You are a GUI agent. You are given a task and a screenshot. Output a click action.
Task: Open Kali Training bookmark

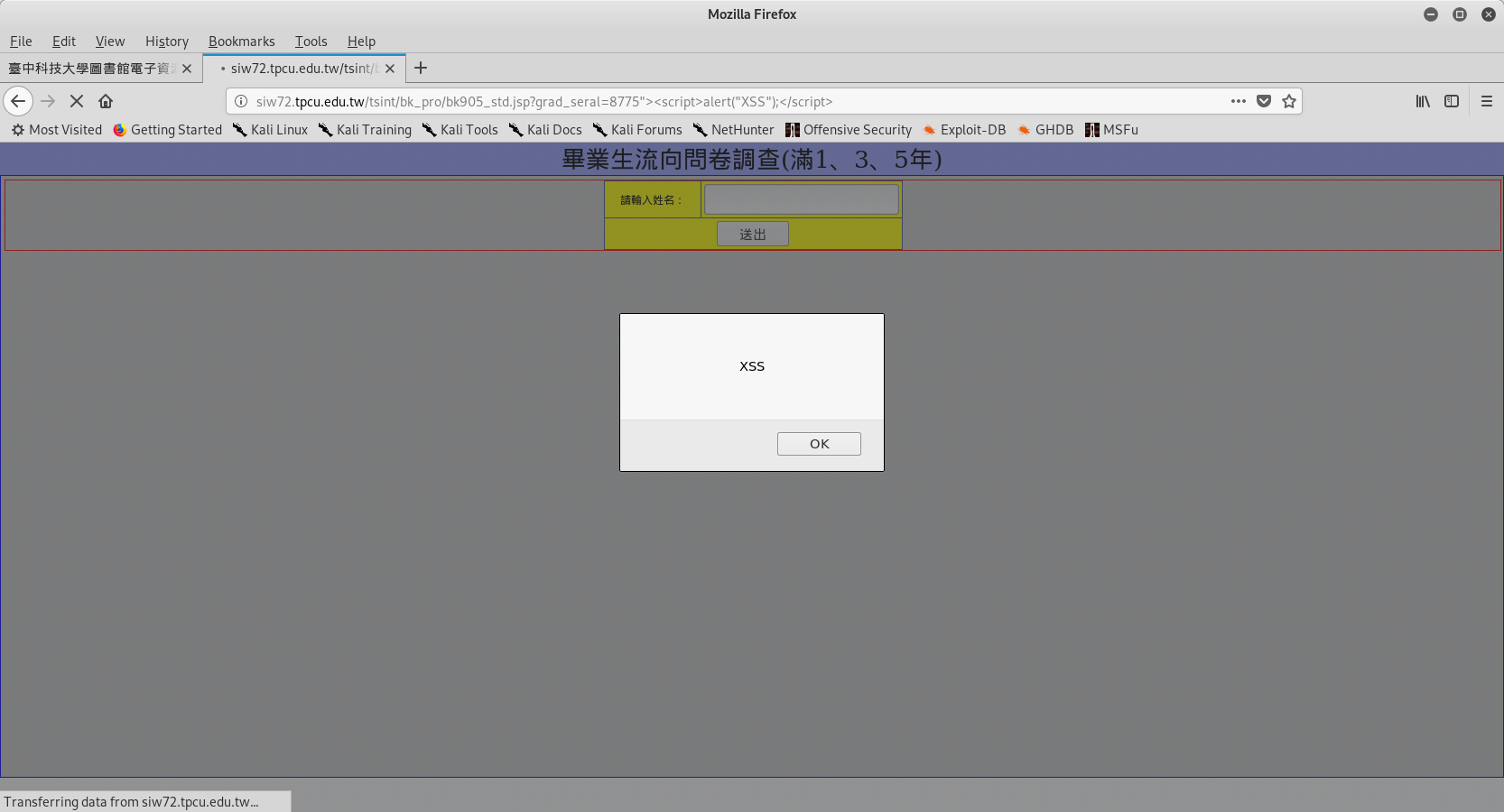(365, 130)
